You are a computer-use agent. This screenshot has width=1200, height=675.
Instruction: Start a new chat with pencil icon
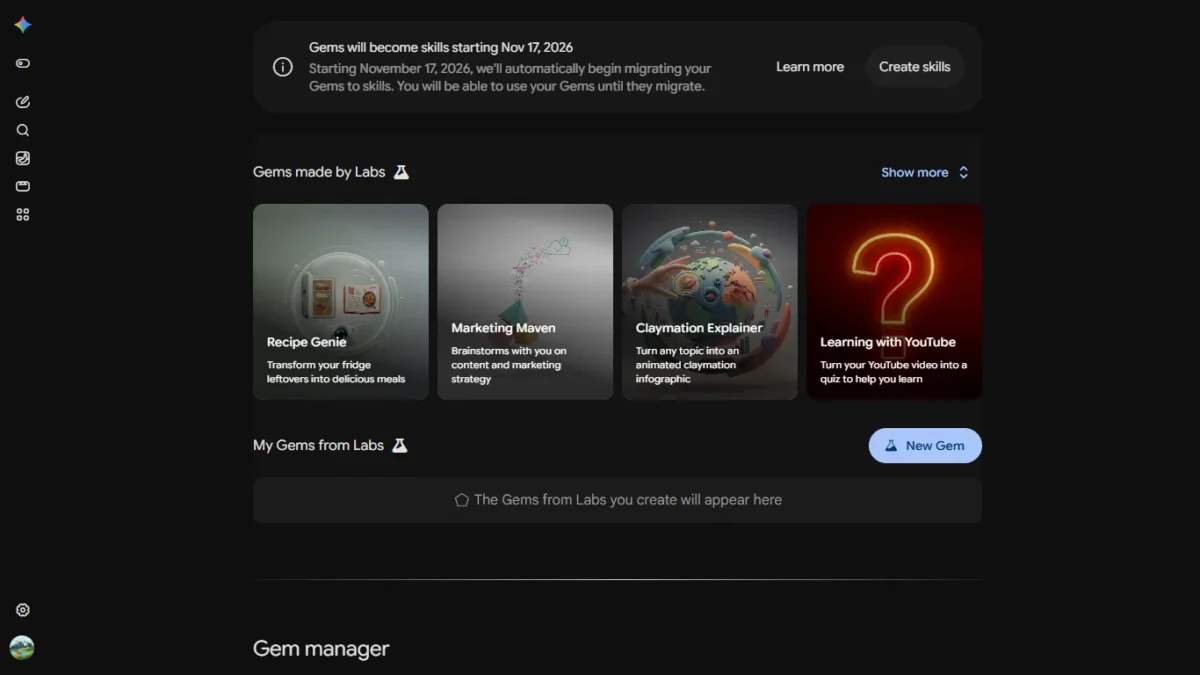(x=22, y=101)
